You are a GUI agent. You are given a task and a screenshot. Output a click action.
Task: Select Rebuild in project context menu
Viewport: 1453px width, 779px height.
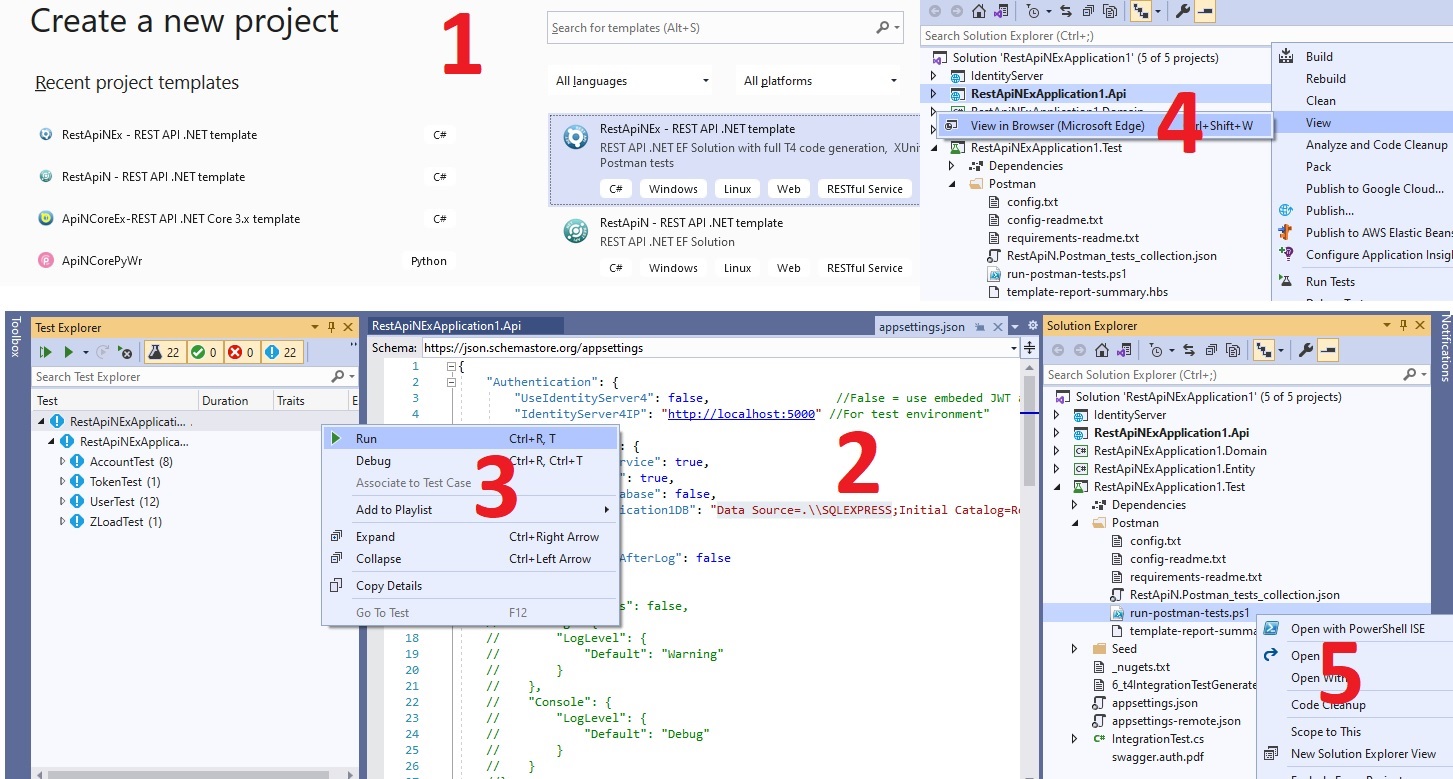[1325, 79]
